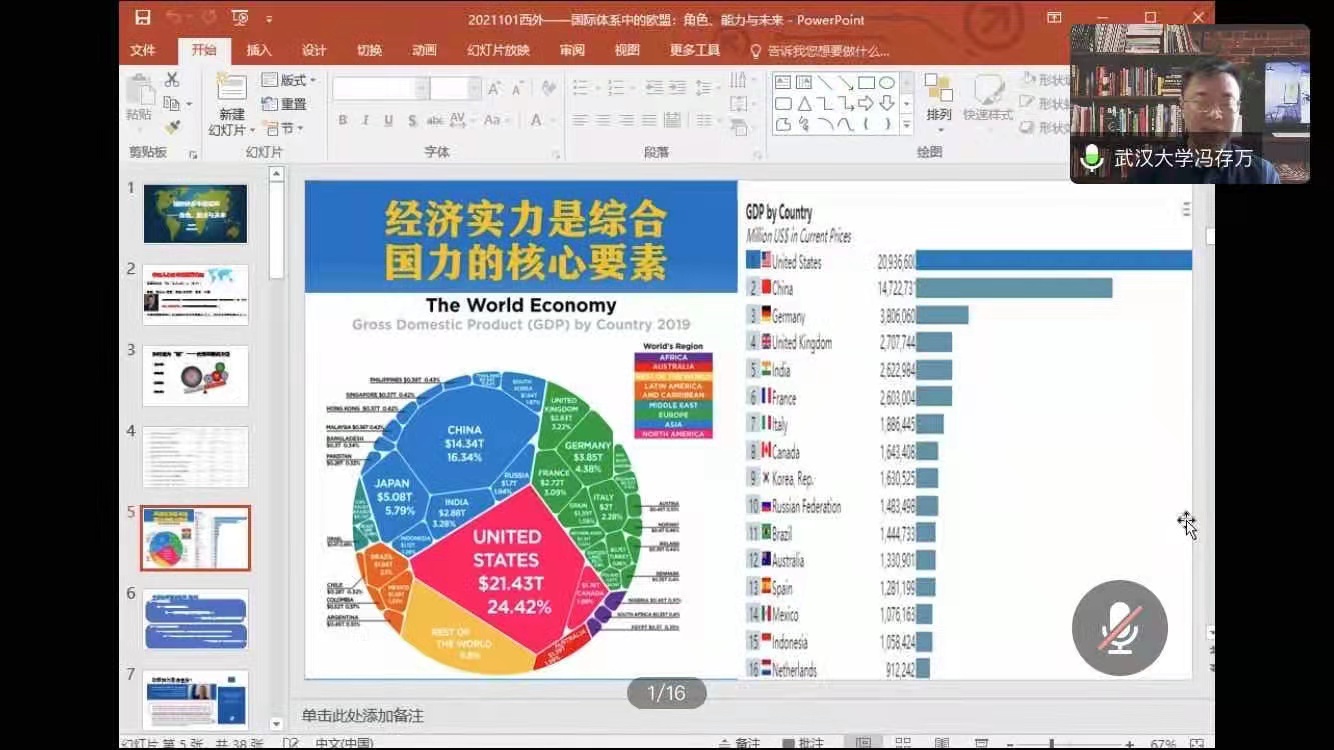Viewport: 1334px width, 750px height.
Task: Open the Insert (插入) tab
Action: tap(259, 51)
